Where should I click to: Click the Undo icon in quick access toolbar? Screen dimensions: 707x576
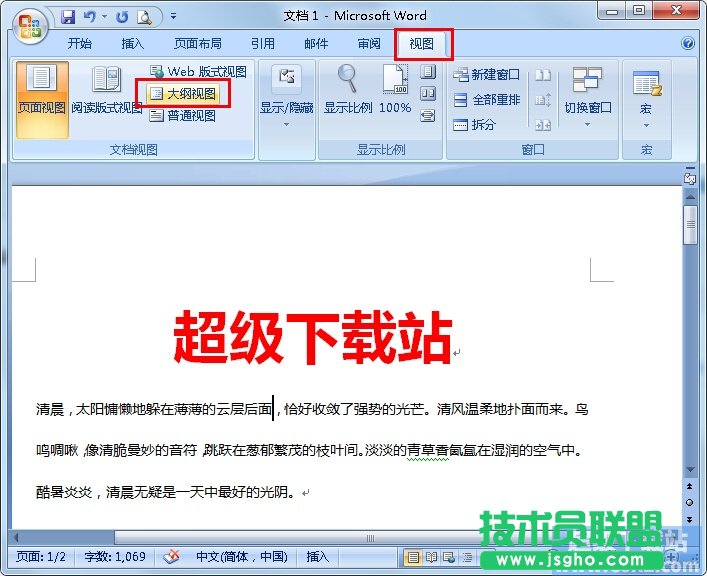(x=89, y=17)
